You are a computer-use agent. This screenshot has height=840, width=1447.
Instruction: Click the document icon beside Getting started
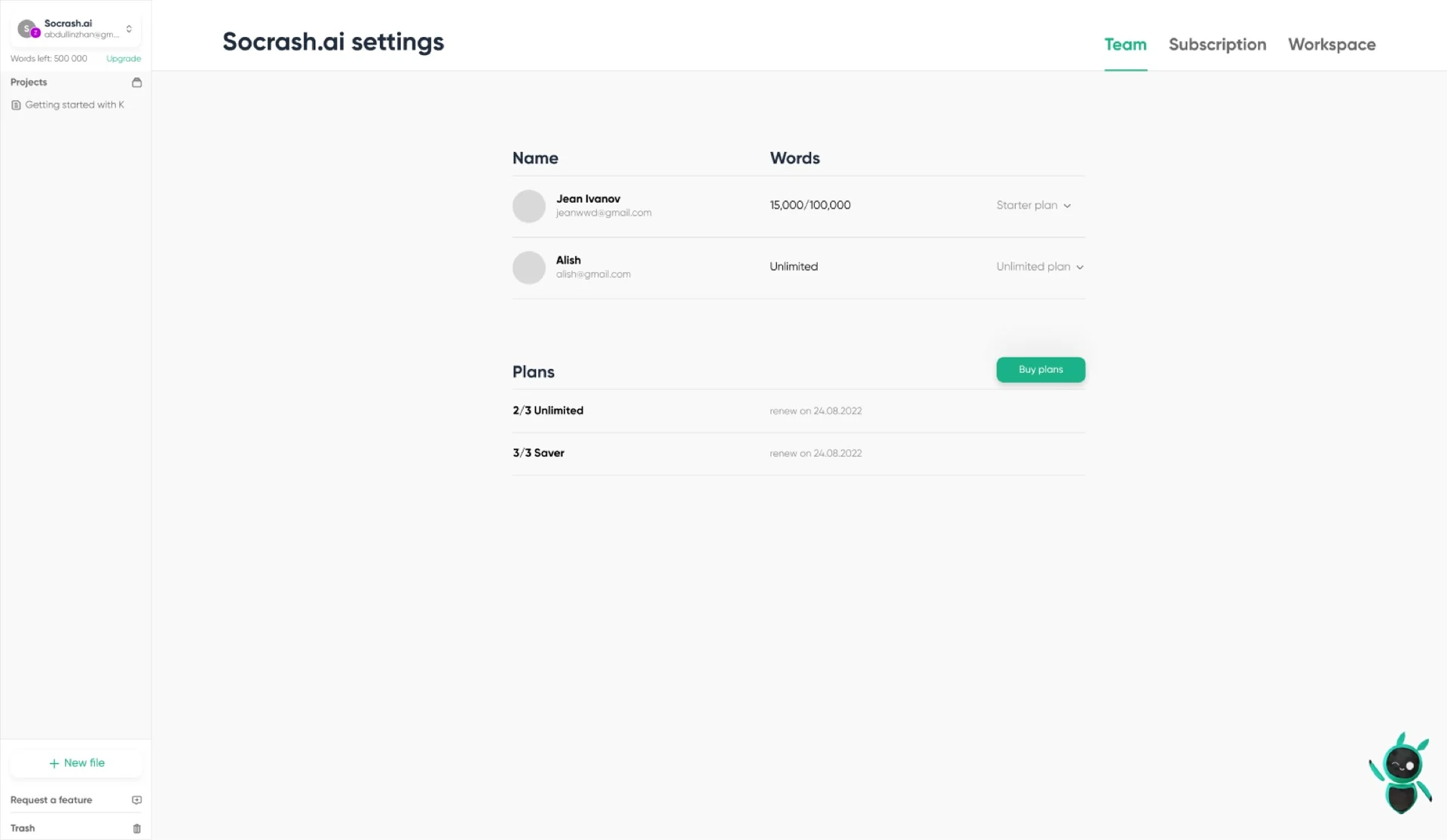coord(16,105)
